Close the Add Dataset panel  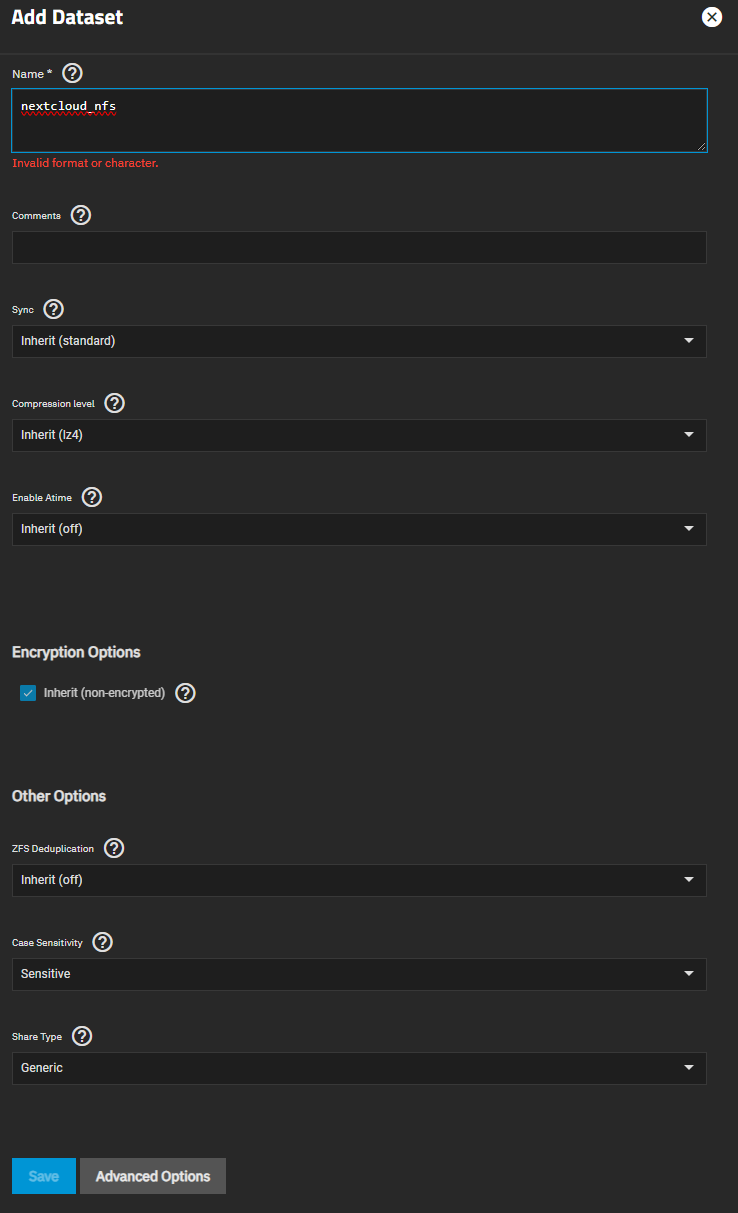(x=712, y=17)
